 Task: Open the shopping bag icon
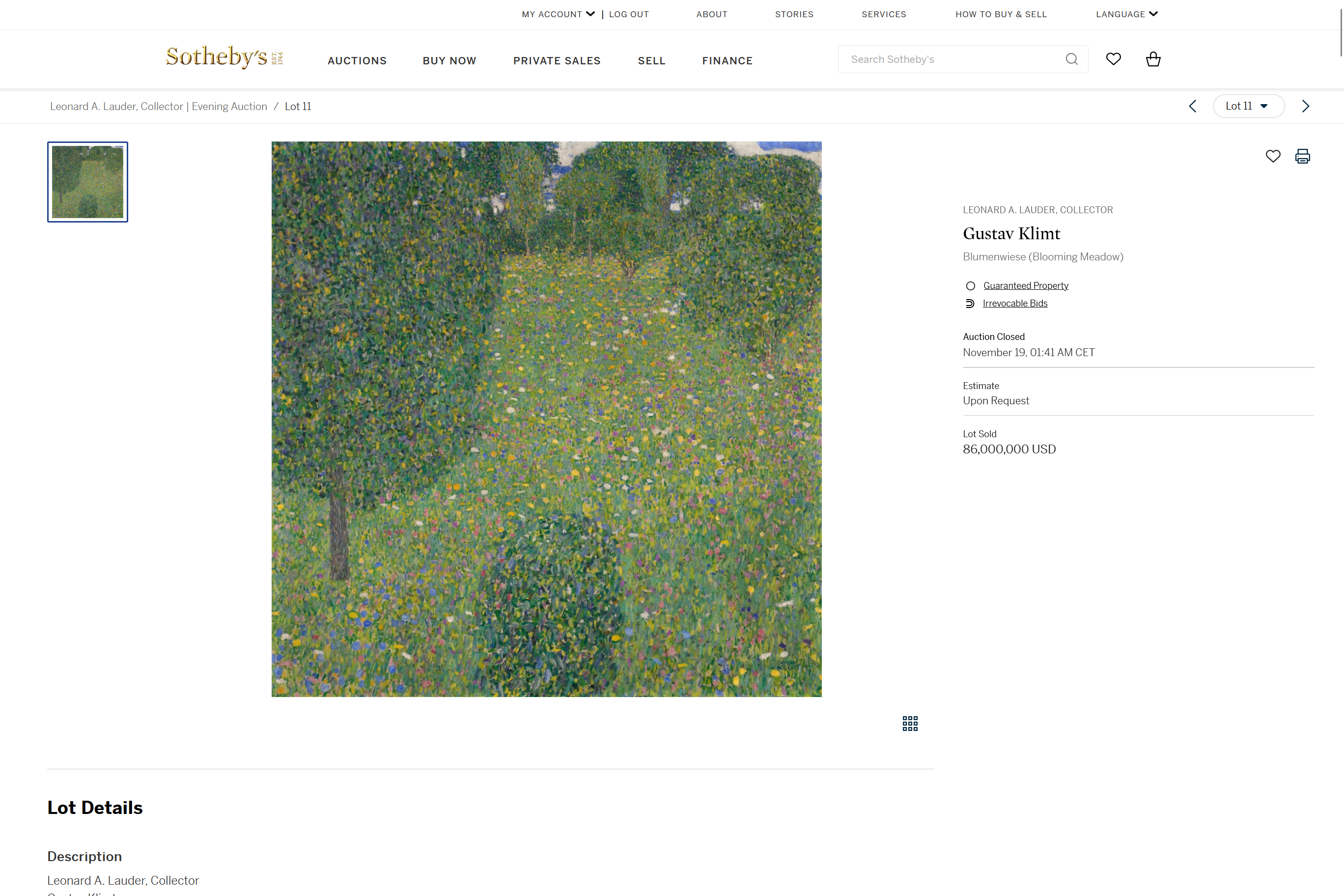(1153, 59)
